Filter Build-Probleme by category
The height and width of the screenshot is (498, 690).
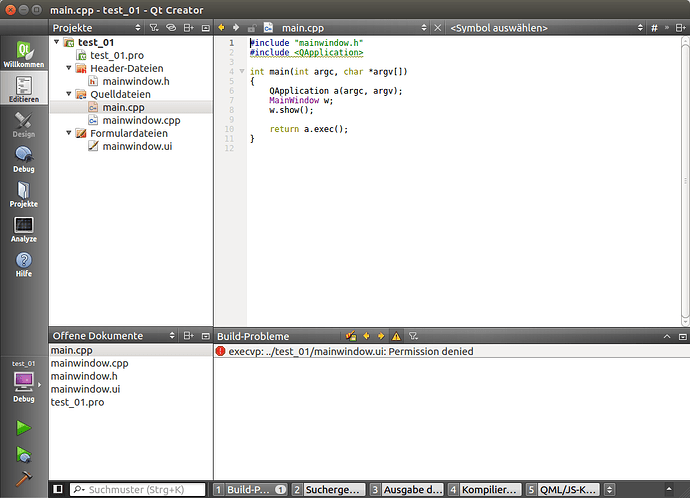point(413,336)
